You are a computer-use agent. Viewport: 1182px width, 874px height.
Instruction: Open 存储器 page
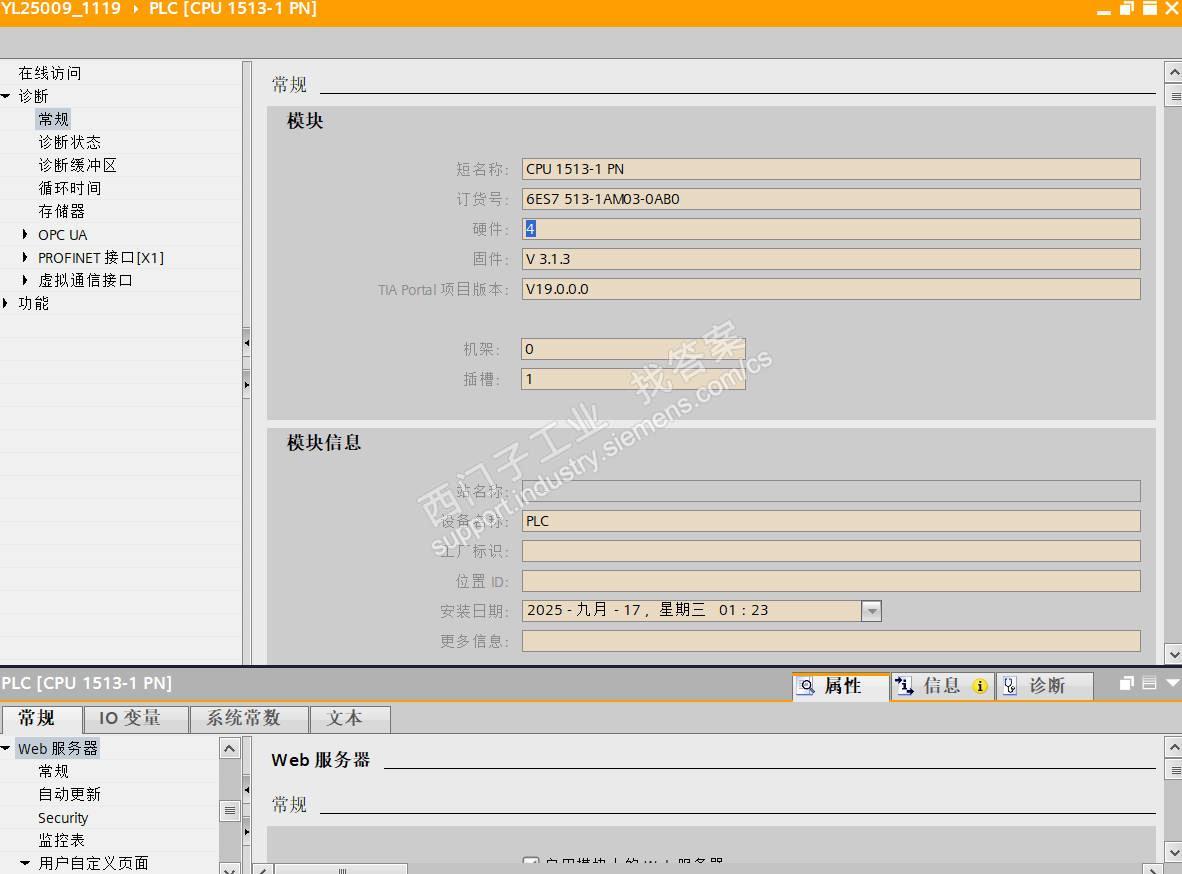[62, 211]
